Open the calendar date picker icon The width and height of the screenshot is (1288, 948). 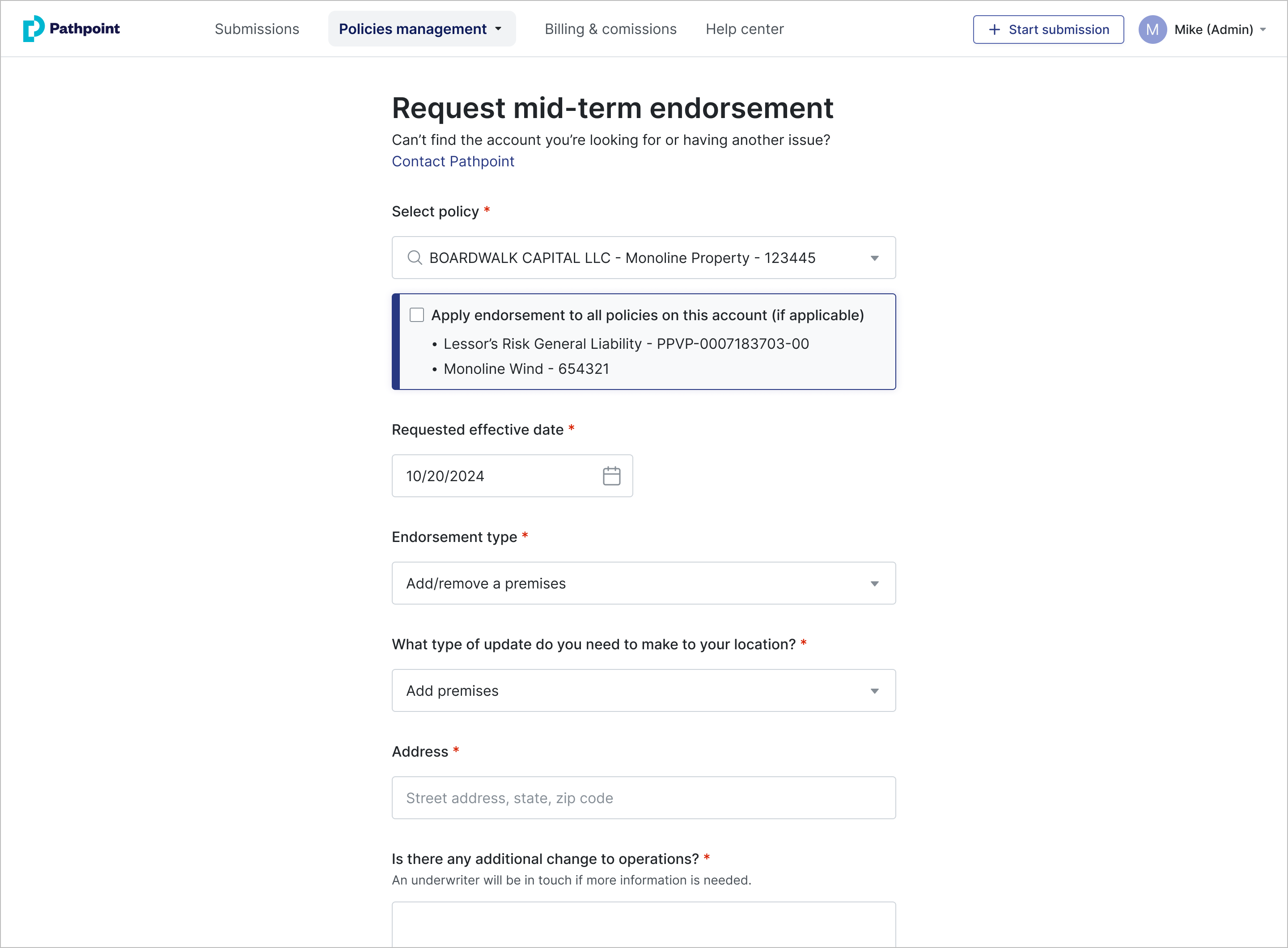pos(611,476)
